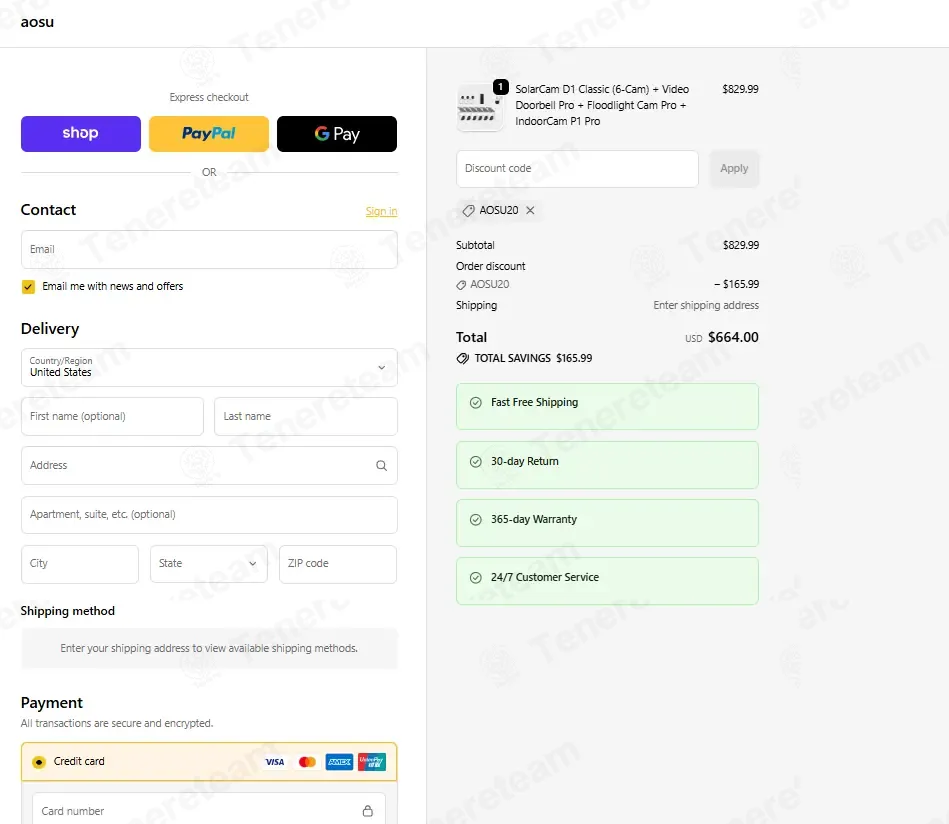Viewport: 949px width, 824px height.
Task: Focus the Email input field
Action: tap(209, 249)
